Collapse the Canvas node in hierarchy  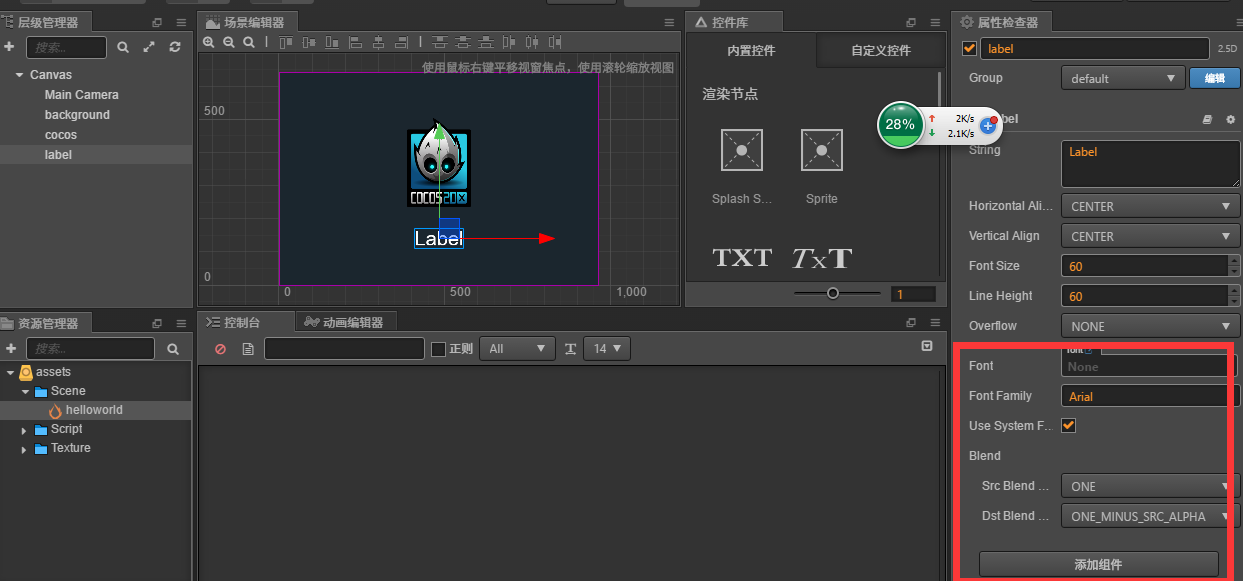[x=19, y=75]
